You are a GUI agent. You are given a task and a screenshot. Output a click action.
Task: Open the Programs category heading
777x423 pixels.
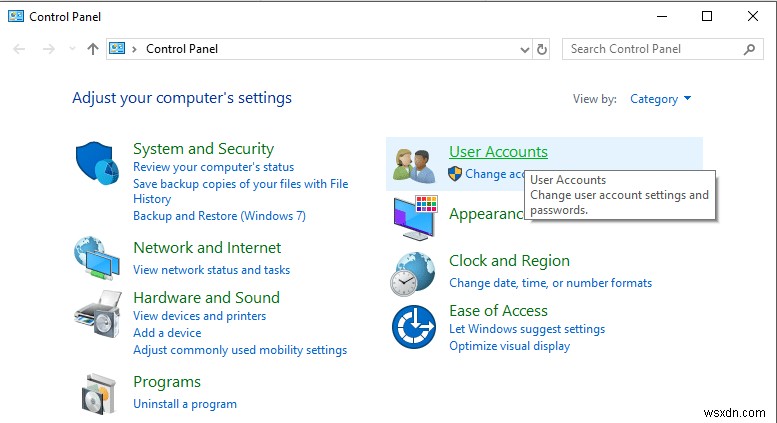(x=167, y=382)
